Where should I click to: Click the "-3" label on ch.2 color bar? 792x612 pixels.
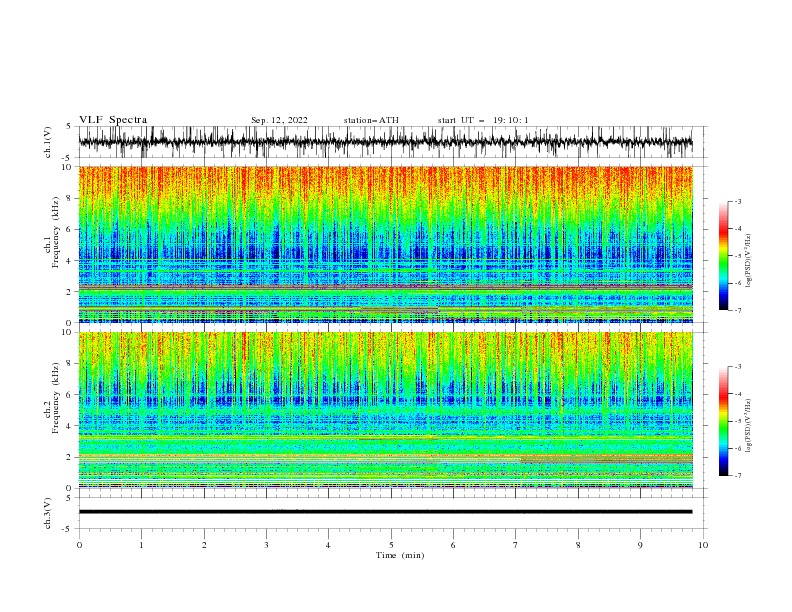tap(737, 367)
